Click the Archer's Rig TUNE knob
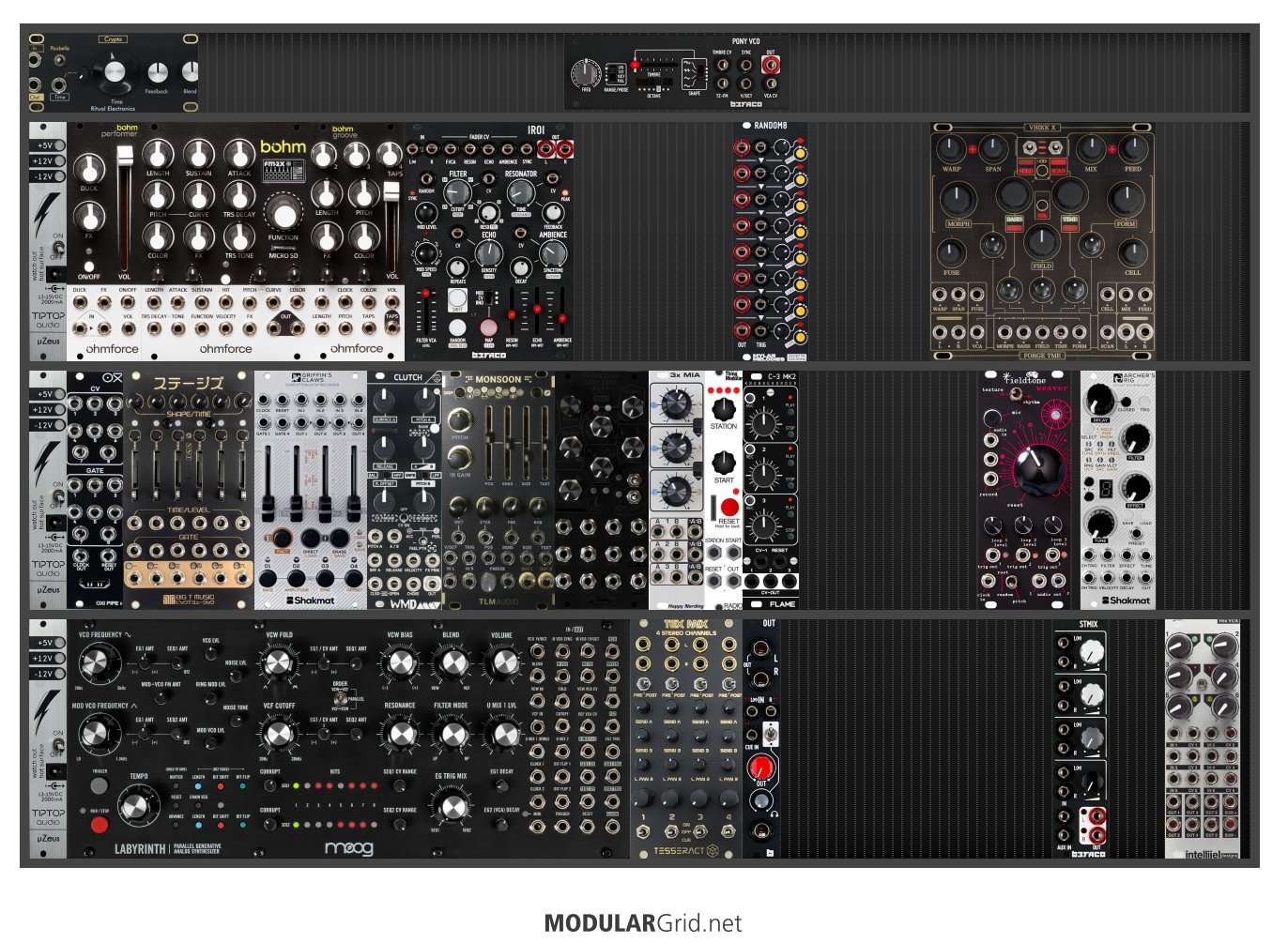The width and height of the screenshot is (1288, 943). click(1099, 523)
